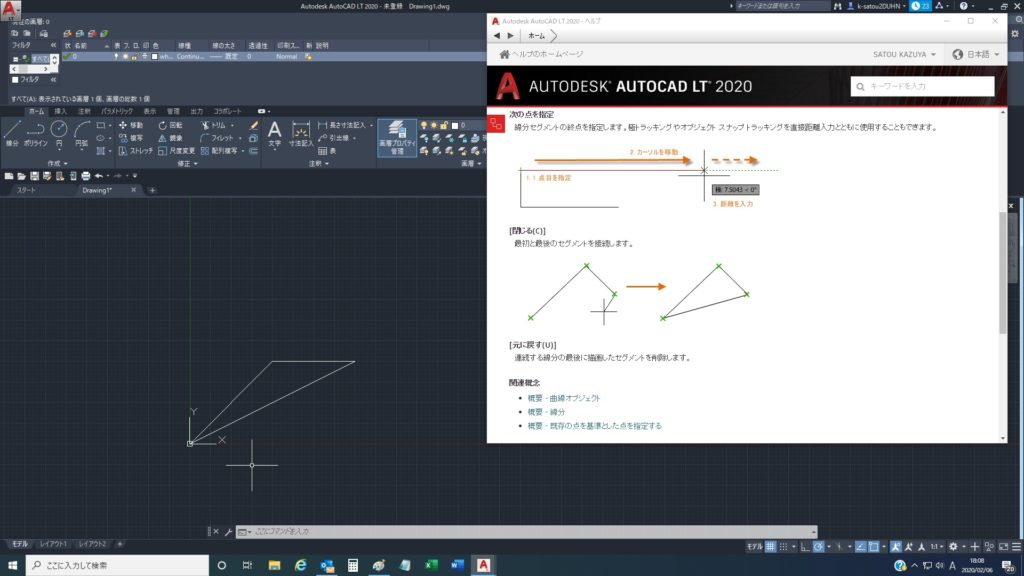Expand the 修正 (Modify) panel dropdown

187,163
